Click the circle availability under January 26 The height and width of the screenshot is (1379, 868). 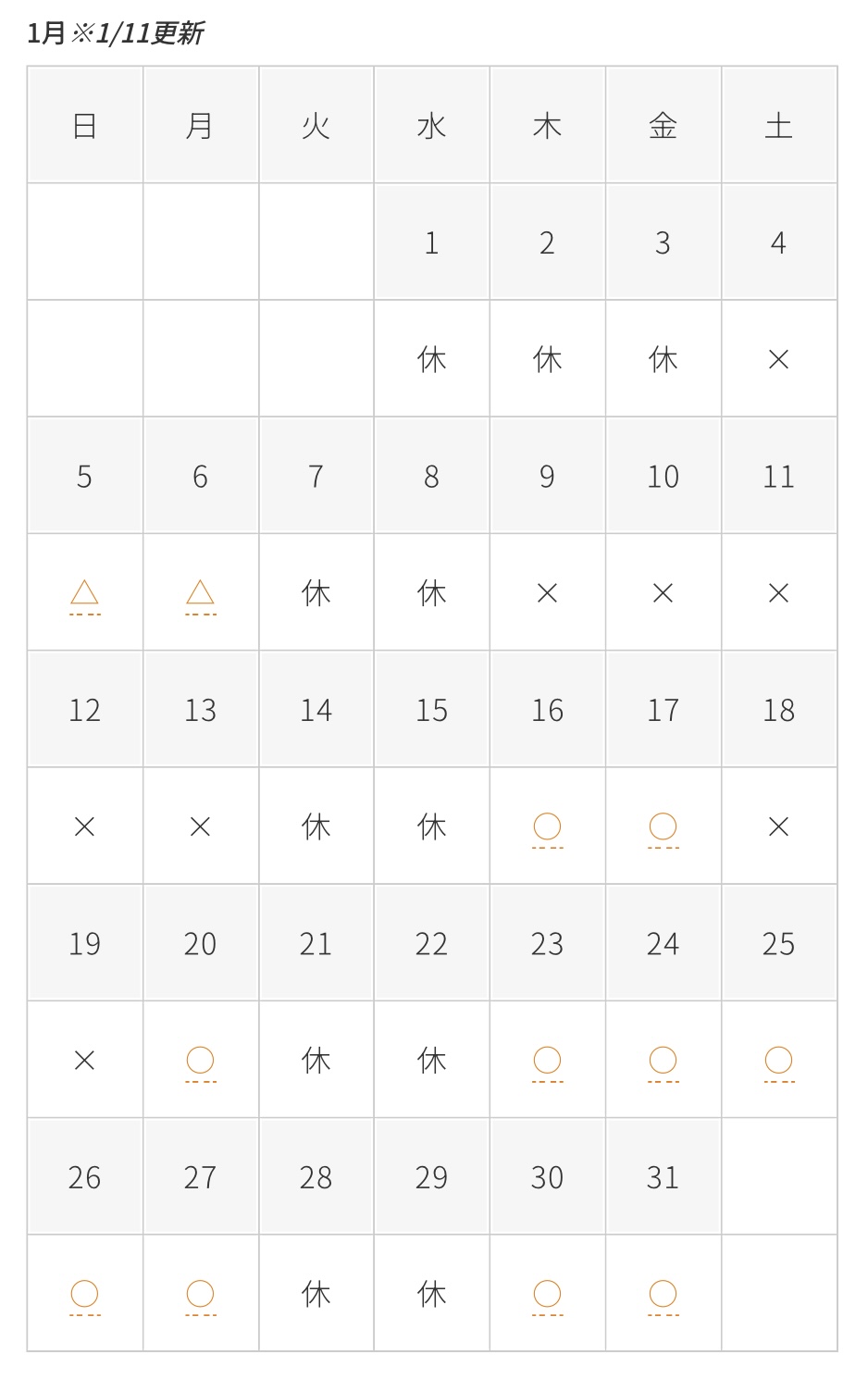[84, 1294]
